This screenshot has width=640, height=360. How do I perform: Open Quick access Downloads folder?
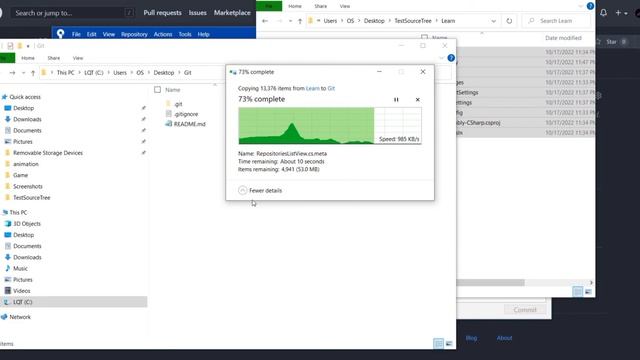(27, 119)
